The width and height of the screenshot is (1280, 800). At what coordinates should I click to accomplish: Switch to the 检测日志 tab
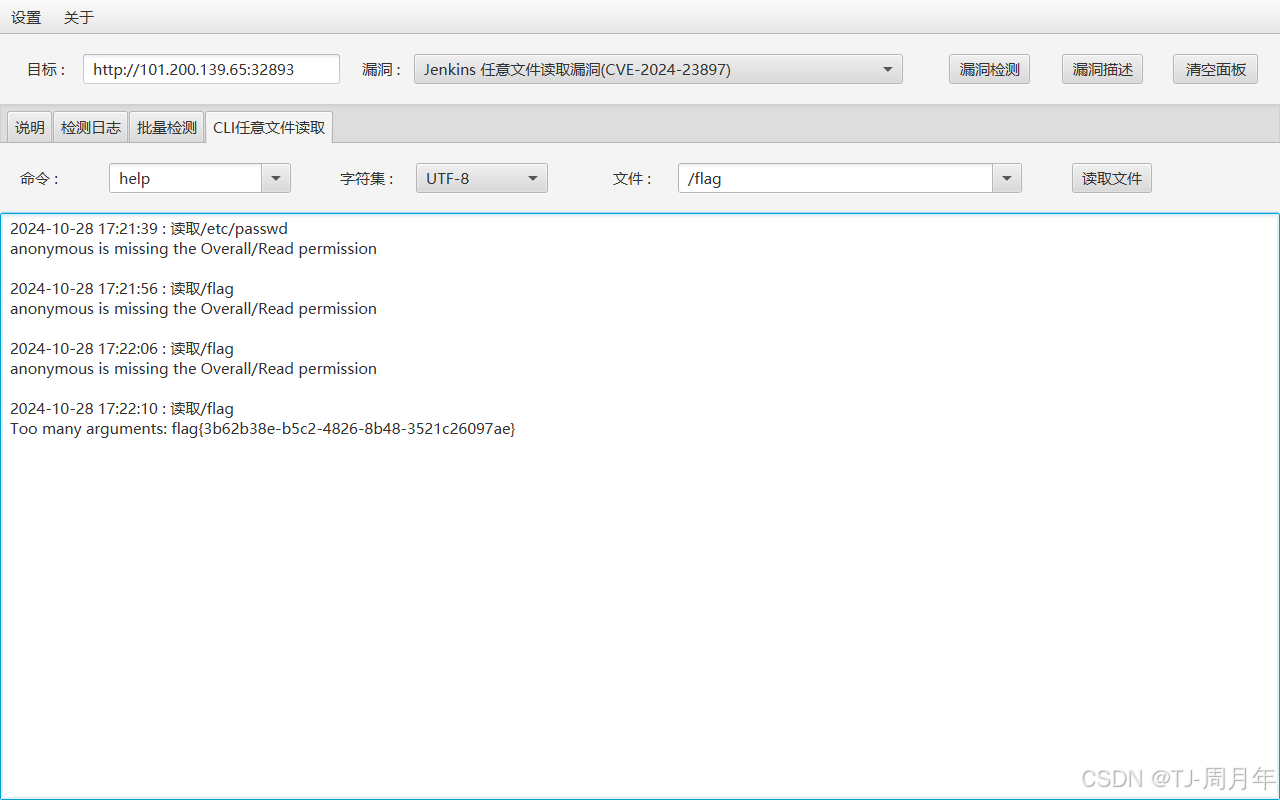click(x=91, y=127)
